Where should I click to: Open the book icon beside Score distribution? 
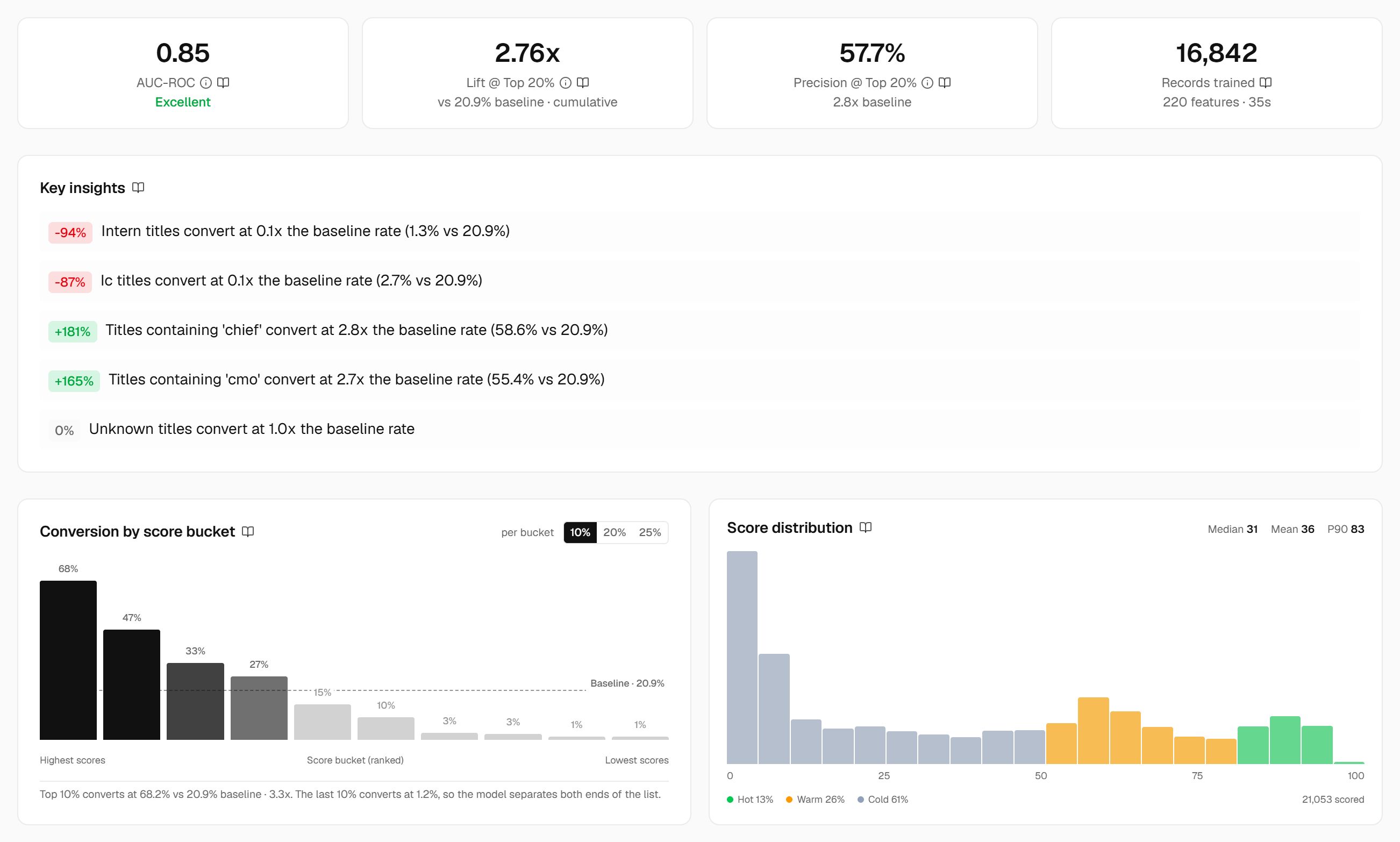tap(866, 527)
